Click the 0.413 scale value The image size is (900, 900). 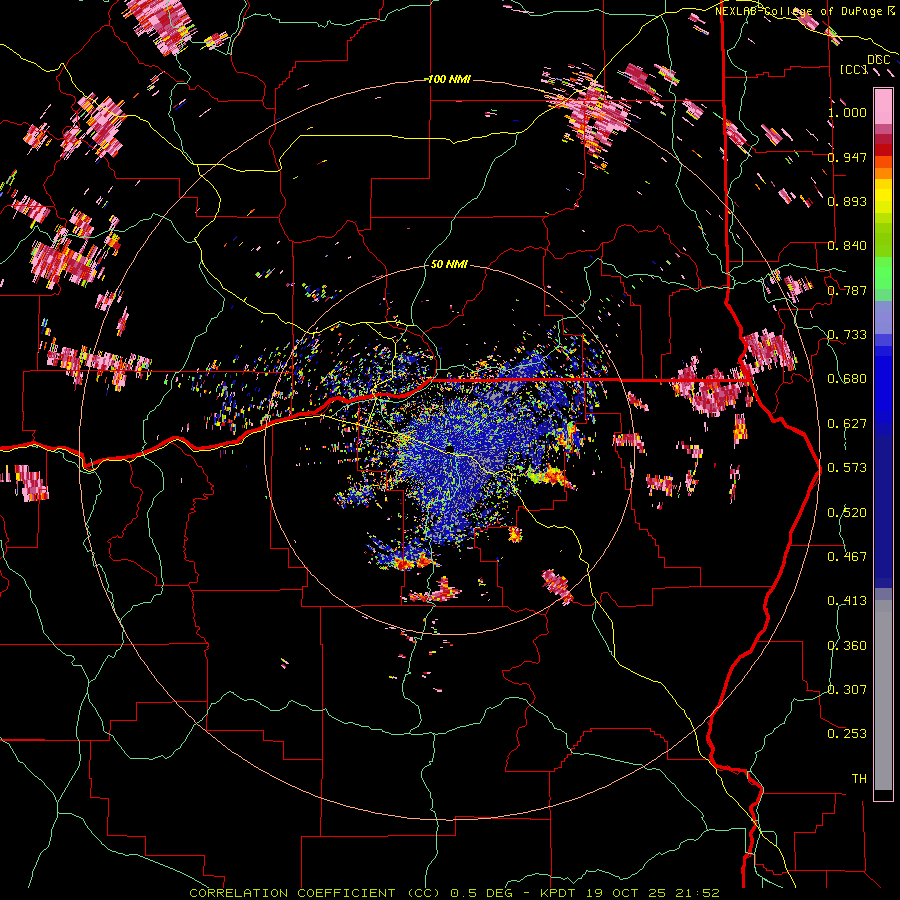click(x=847, y=601)
